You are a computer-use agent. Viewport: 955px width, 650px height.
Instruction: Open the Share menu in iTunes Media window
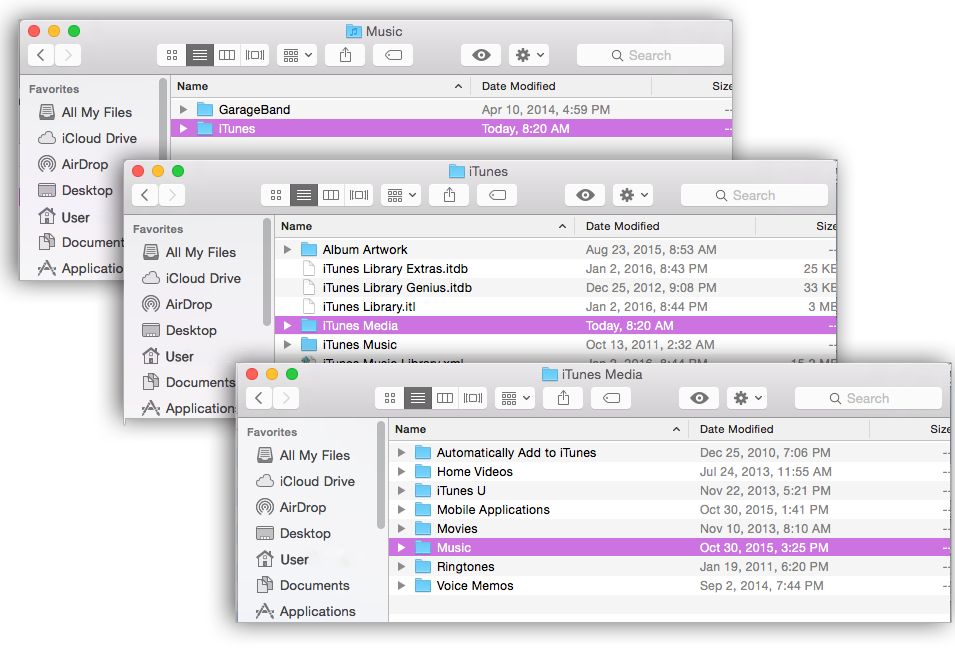(x=563, y=398)
